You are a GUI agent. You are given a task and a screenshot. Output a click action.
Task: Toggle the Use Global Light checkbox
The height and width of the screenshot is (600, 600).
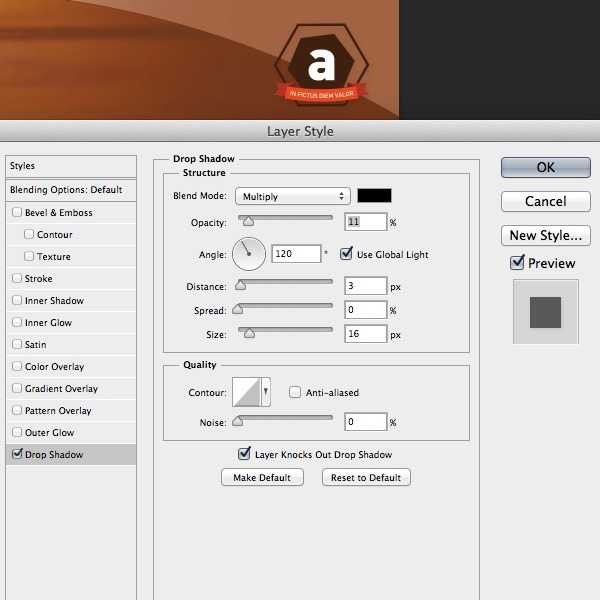(x=347, y=254)
